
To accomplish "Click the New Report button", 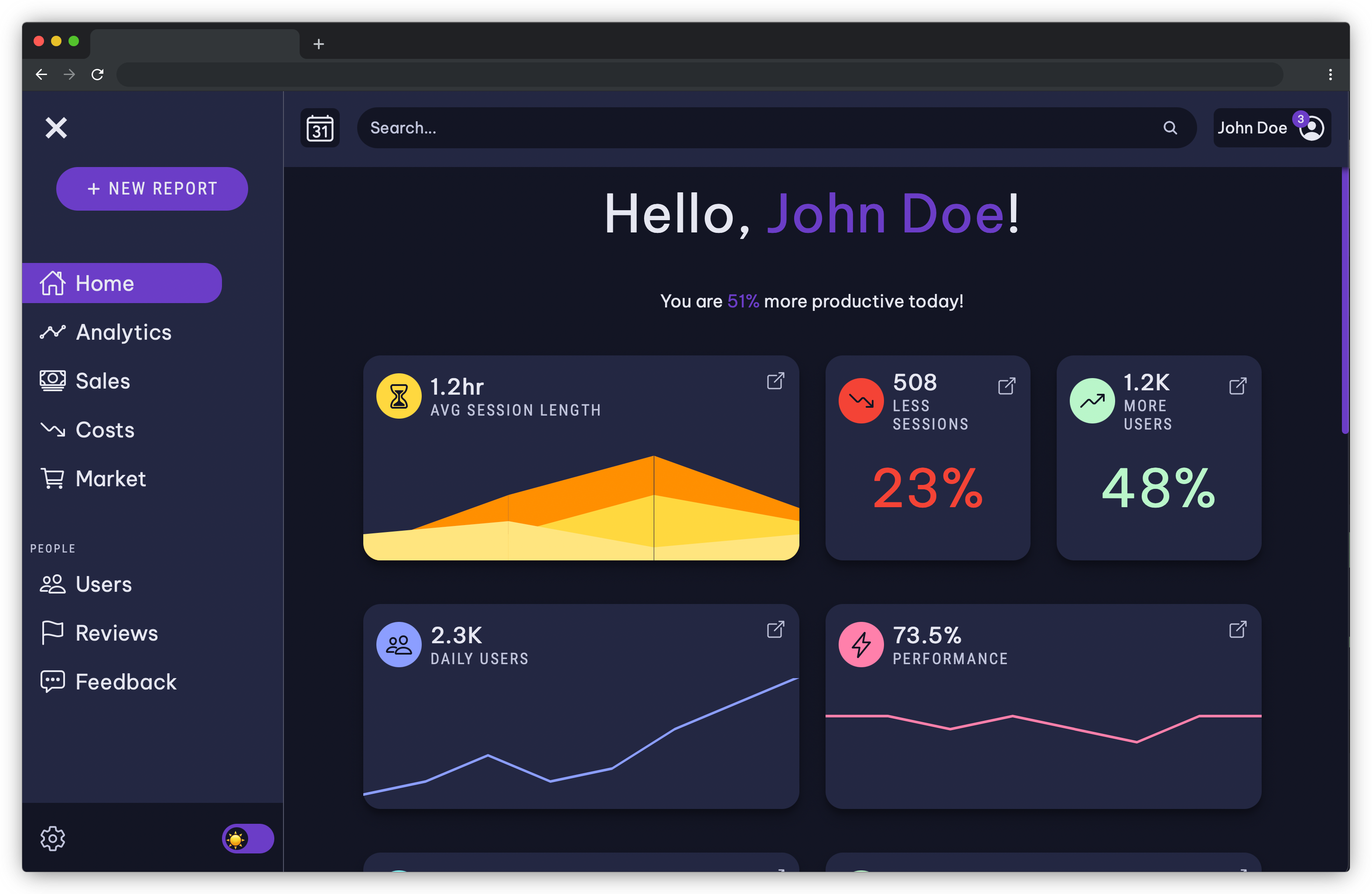I will click(152, 188).
